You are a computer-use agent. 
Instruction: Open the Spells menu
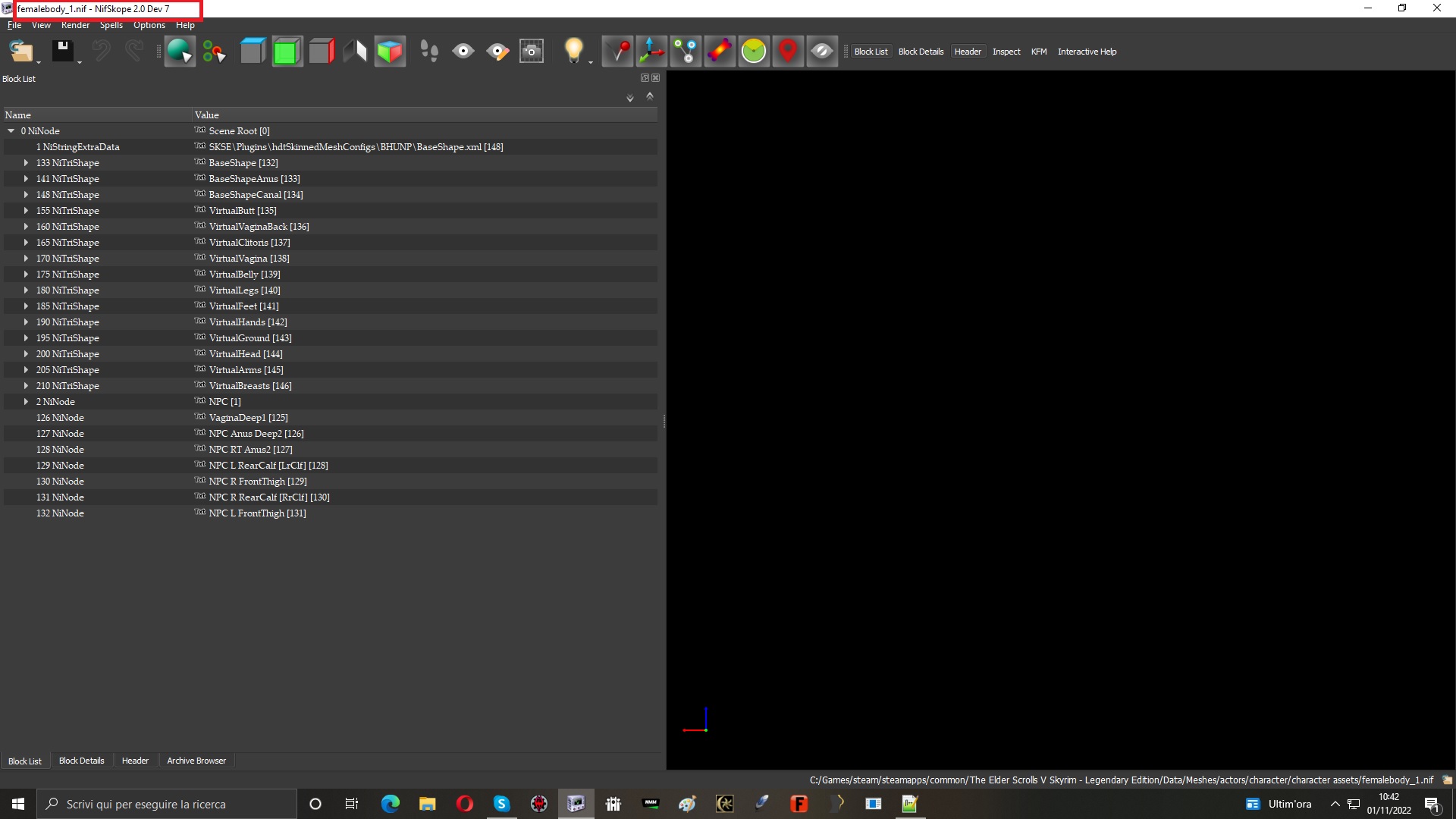click(111, 25)
